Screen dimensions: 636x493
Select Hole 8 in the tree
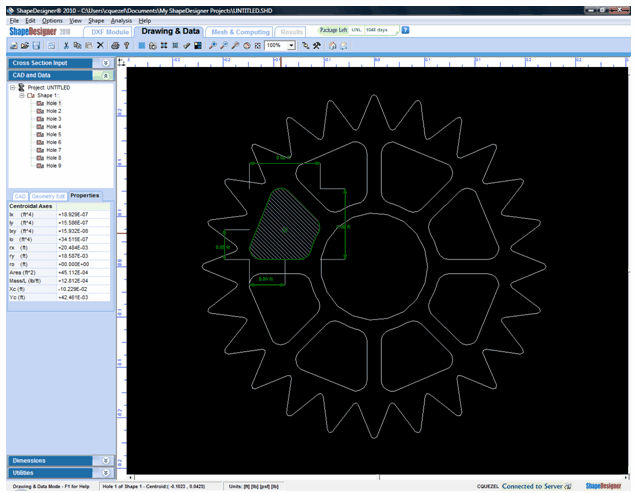(x=54, y=158)
